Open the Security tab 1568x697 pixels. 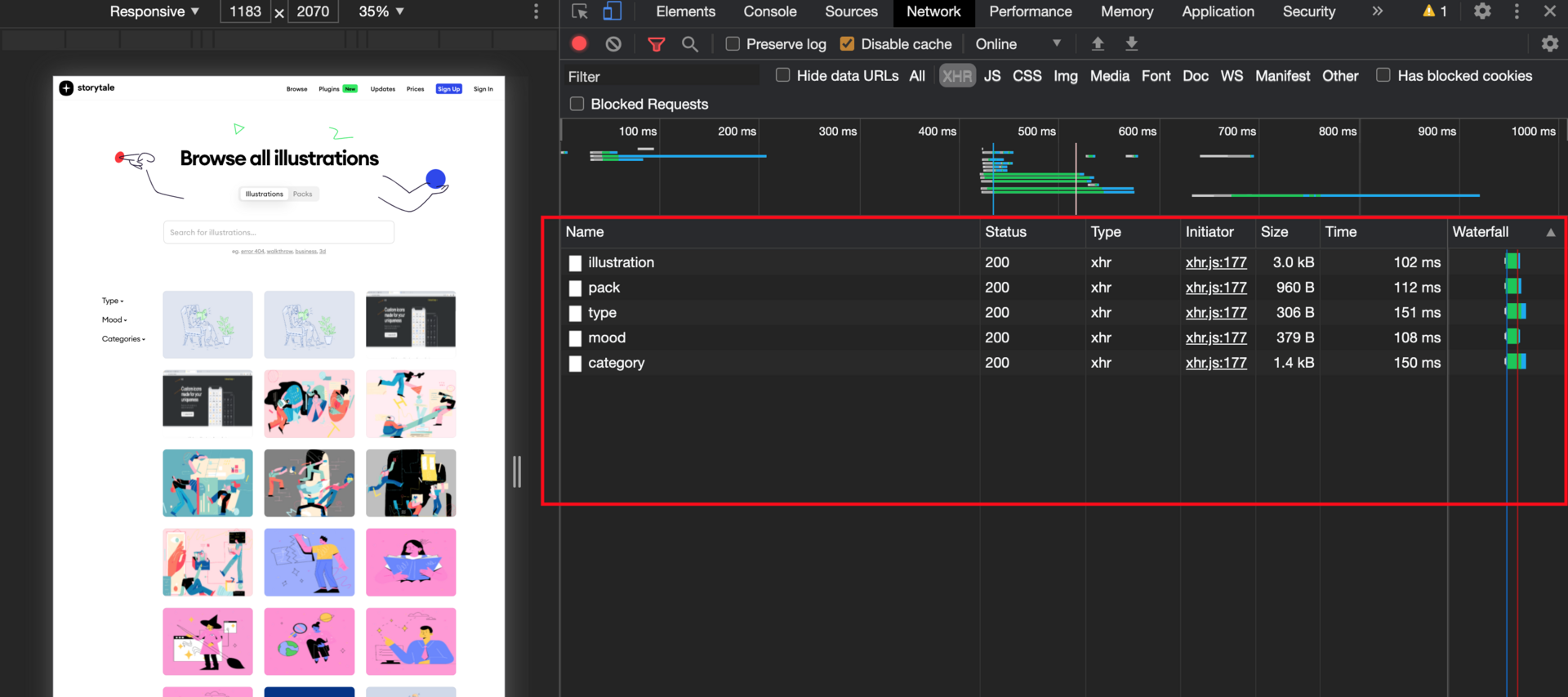click(x=1308, y=11)
